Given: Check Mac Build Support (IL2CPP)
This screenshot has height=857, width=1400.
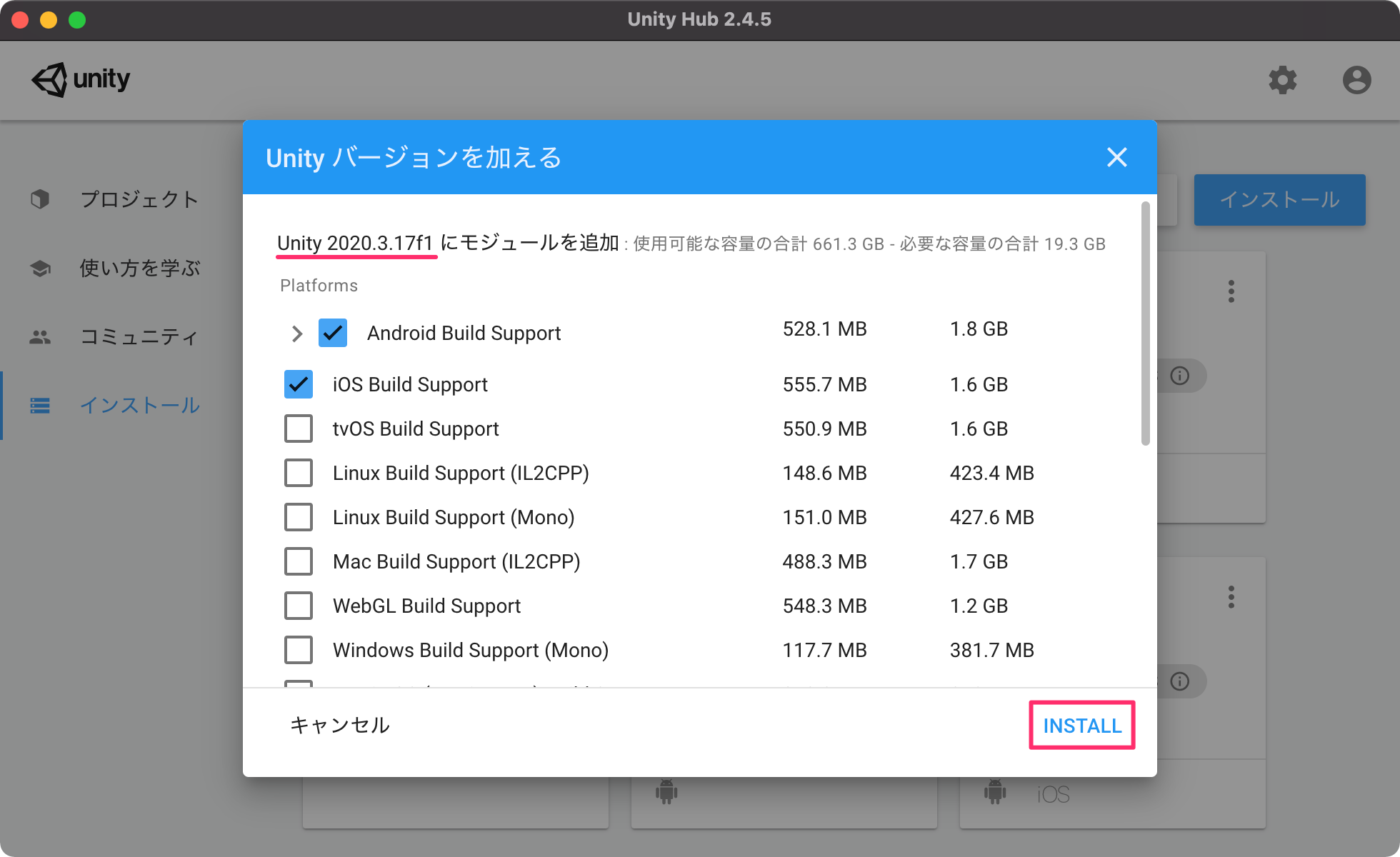Looking at the screenshot, I should pyautogui.click(x=299, y=561).
